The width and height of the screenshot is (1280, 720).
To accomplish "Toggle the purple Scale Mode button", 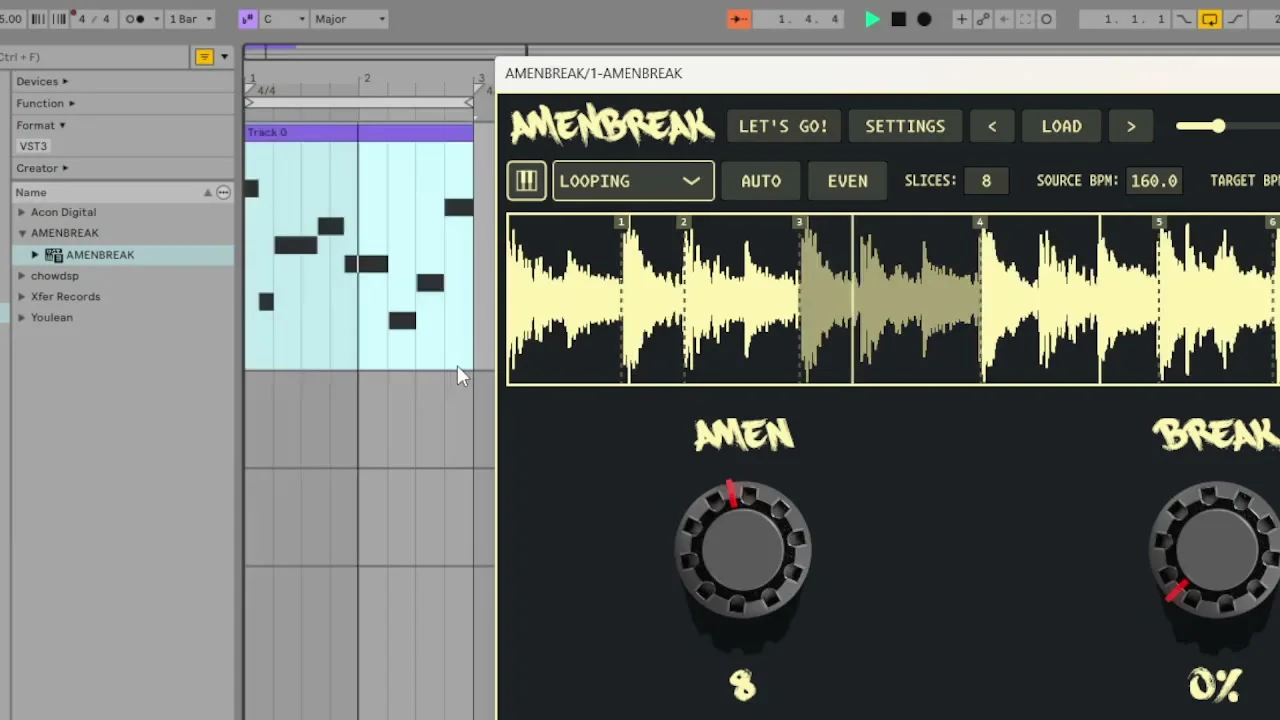I will pyautogui.click(x=248, y=19).
